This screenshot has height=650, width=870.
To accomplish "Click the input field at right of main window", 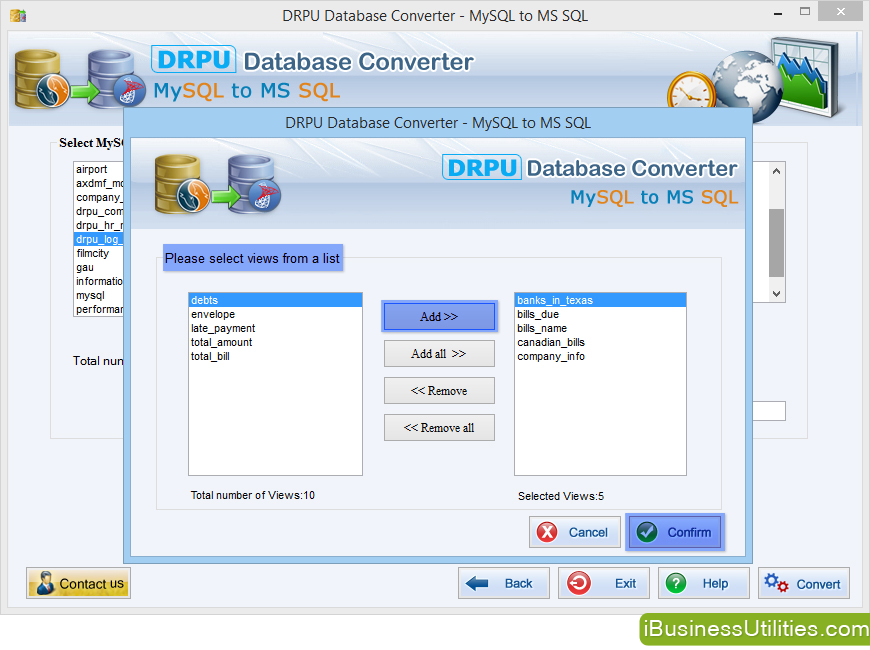I will (769, 411).
